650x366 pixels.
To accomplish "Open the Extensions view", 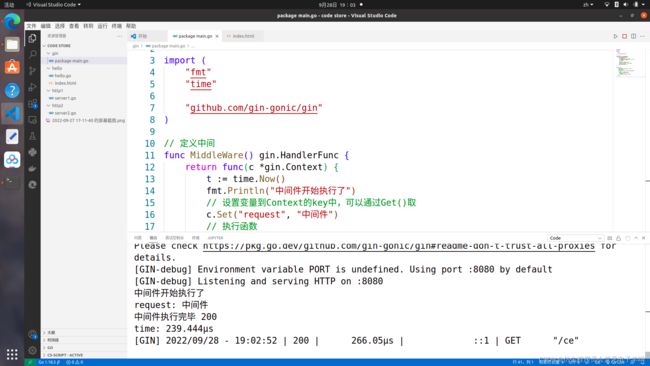I will (x=32, y=104).
